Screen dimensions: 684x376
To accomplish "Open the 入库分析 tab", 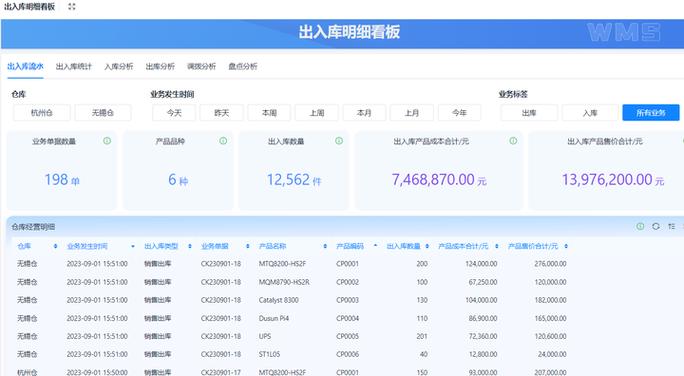I will tap(119, 66).
